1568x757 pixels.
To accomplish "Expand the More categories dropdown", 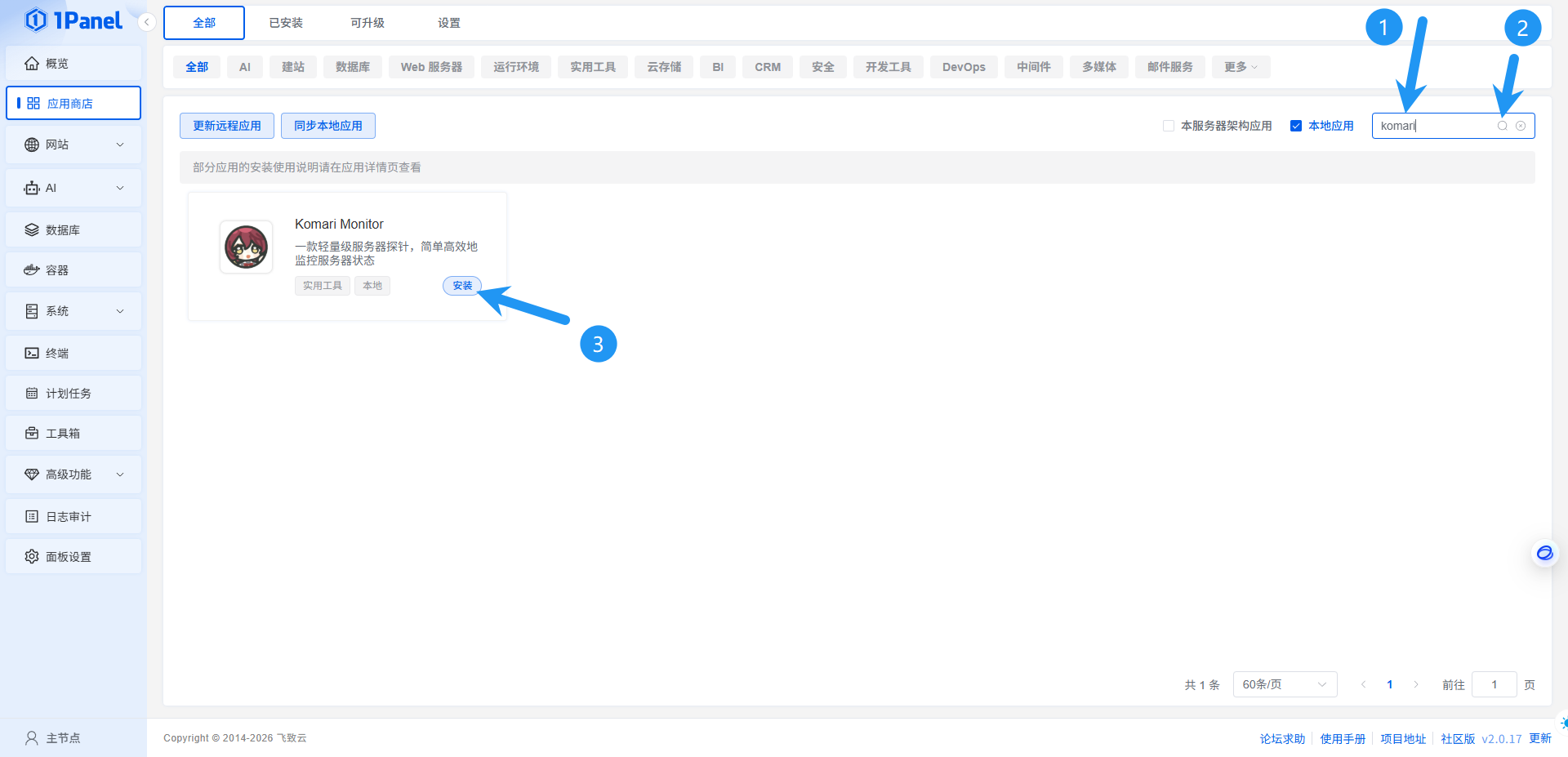I will coord(1240,67).
